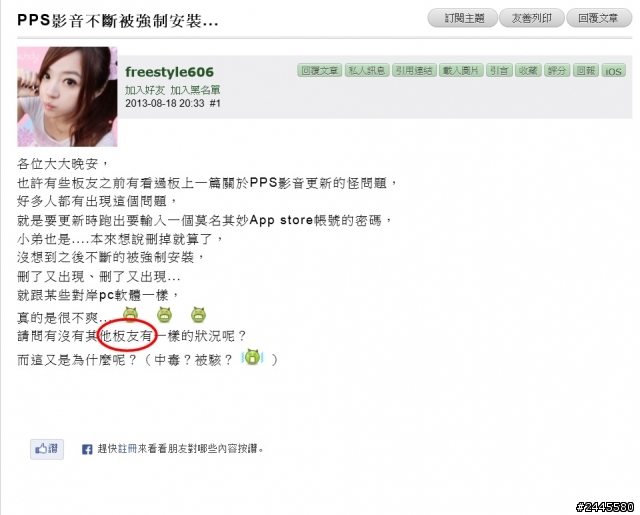
Task: Click the Facebook logo icon beside 註冊
Action: coord(87,449)
